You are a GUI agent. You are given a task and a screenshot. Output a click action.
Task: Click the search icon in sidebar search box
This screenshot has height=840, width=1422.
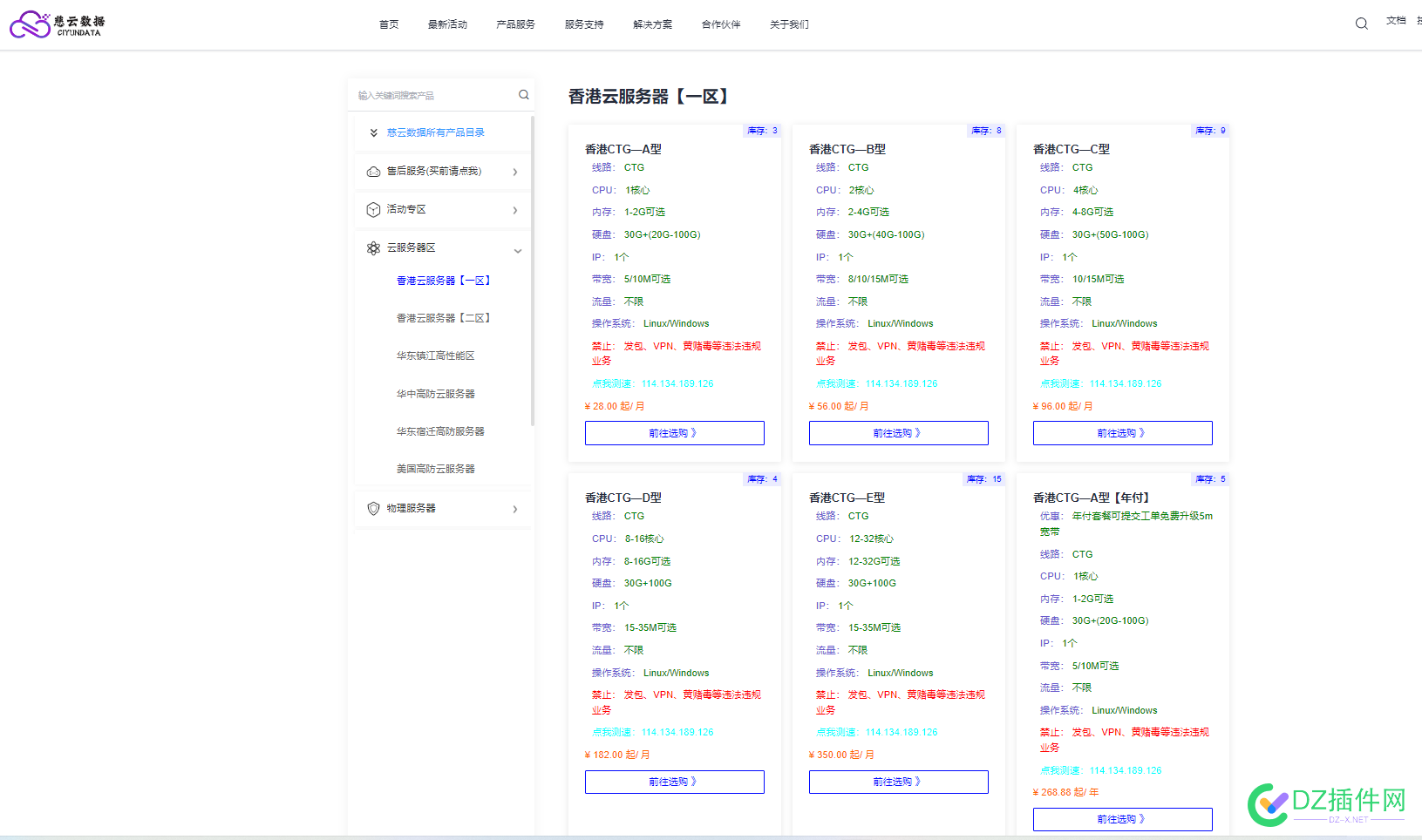pos(524,95)
